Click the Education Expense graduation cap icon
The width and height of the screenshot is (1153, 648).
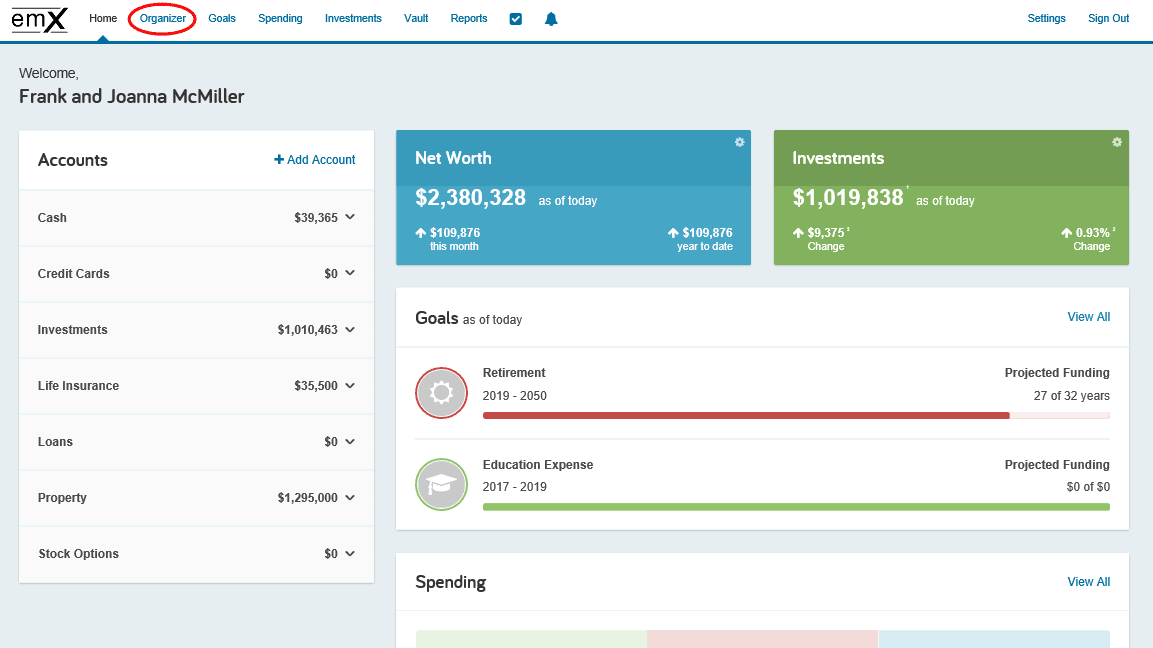point(441,484)
